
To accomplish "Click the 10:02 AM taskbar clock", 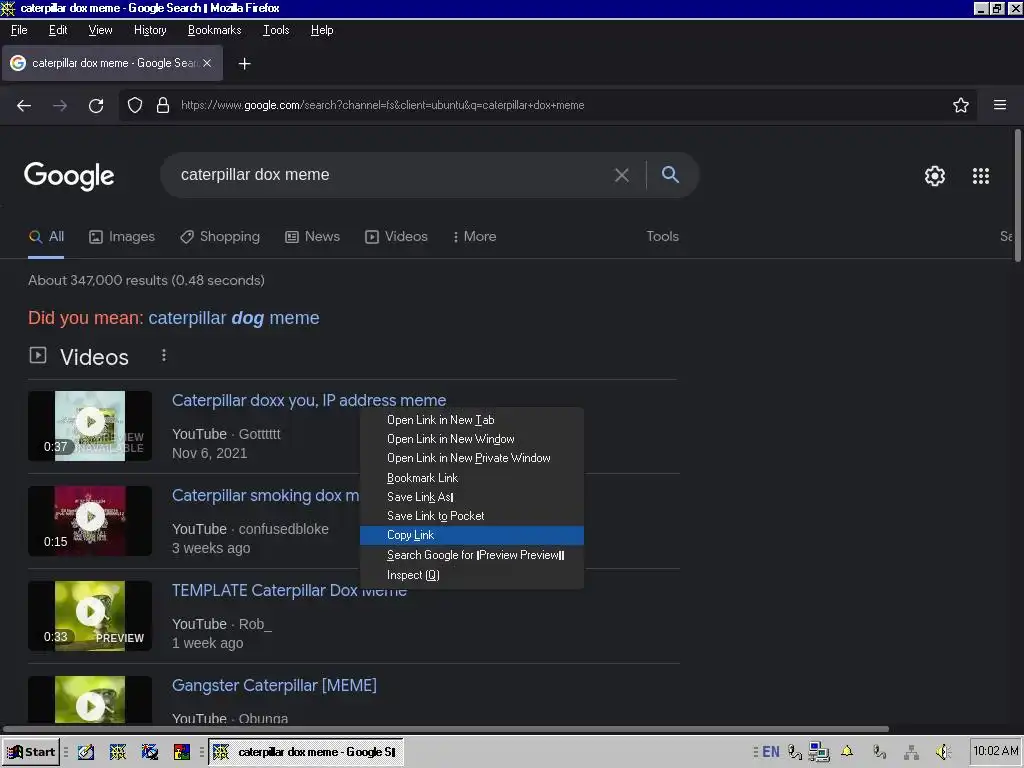I will click(x=996, y=751).
